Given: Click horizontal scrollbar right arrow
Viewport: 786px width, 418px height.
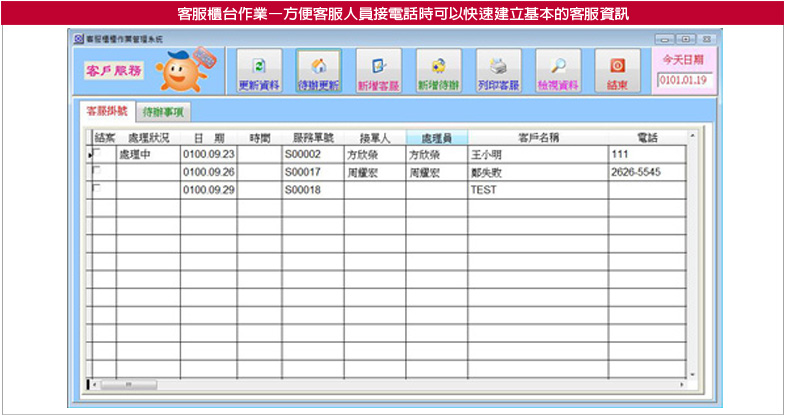Looking at the screenshot, I should (681, 384).
